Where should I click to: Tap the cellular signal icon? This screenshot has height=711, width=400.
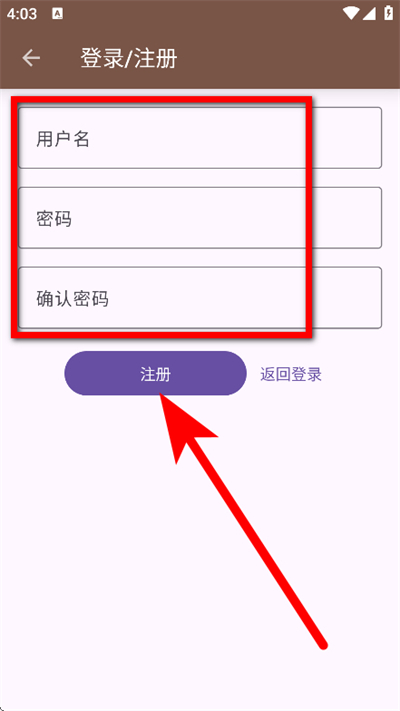(x=369, y=14)
